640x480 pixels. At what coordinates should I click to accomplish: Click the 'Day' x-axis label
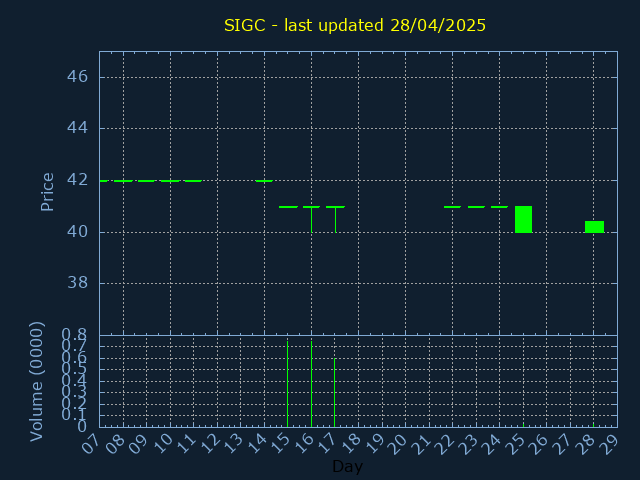pyautogui.click(x=347, y=466)
